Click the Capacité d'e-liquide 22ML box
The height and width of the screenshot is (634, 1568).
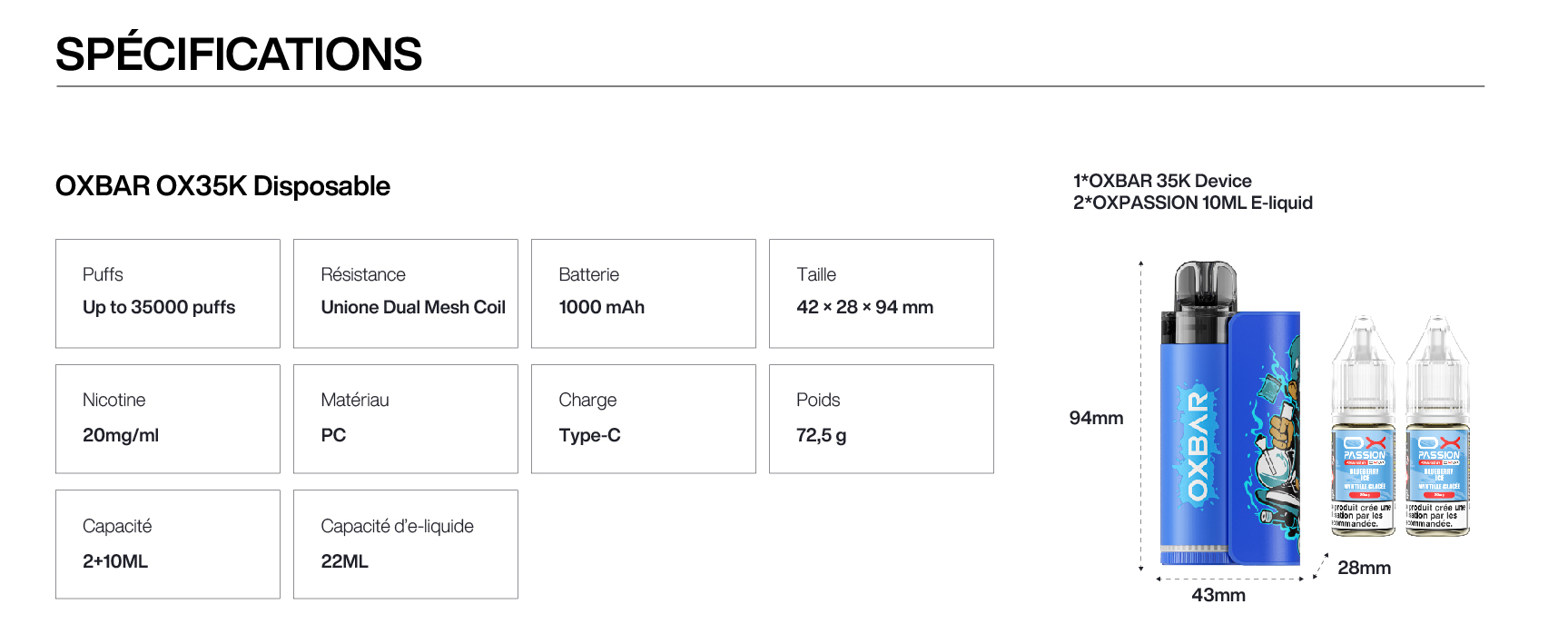click(x=406, y=544)
